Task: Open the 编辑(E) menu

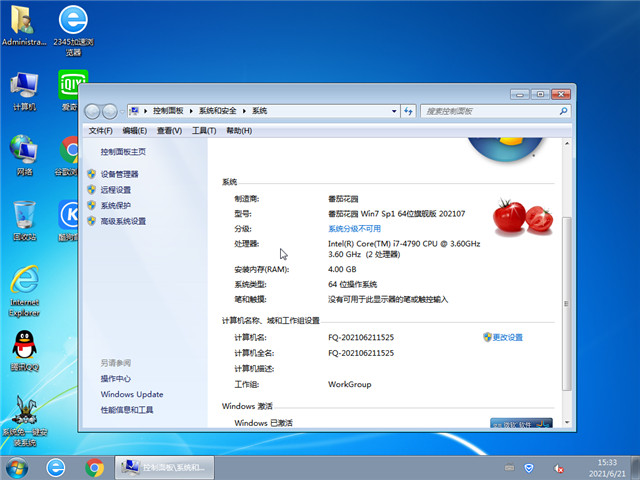Action: pyautogui.click(x=135, y=131)
